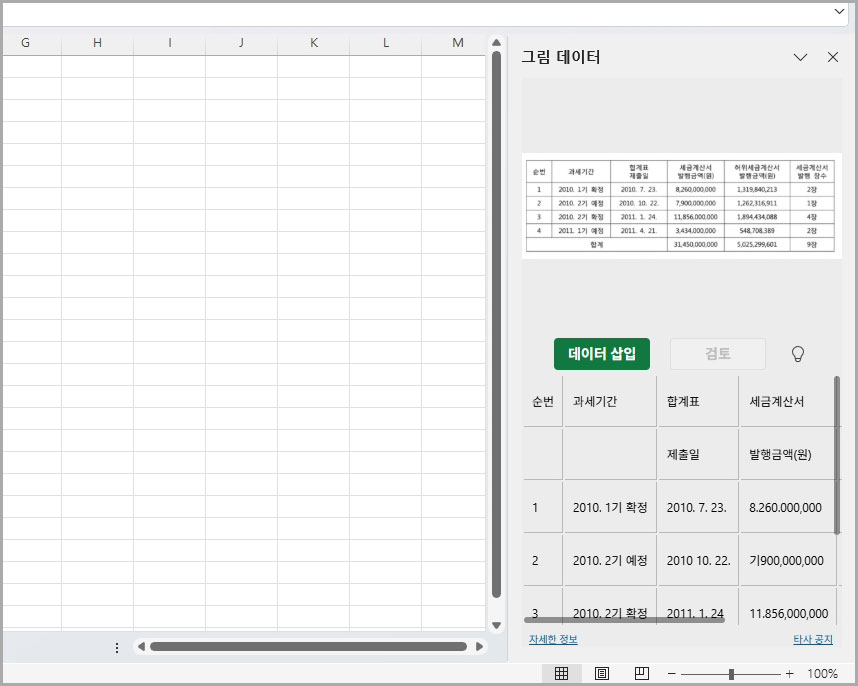
Task: Switch to Page Layout view icon
Action: (601, 673)
